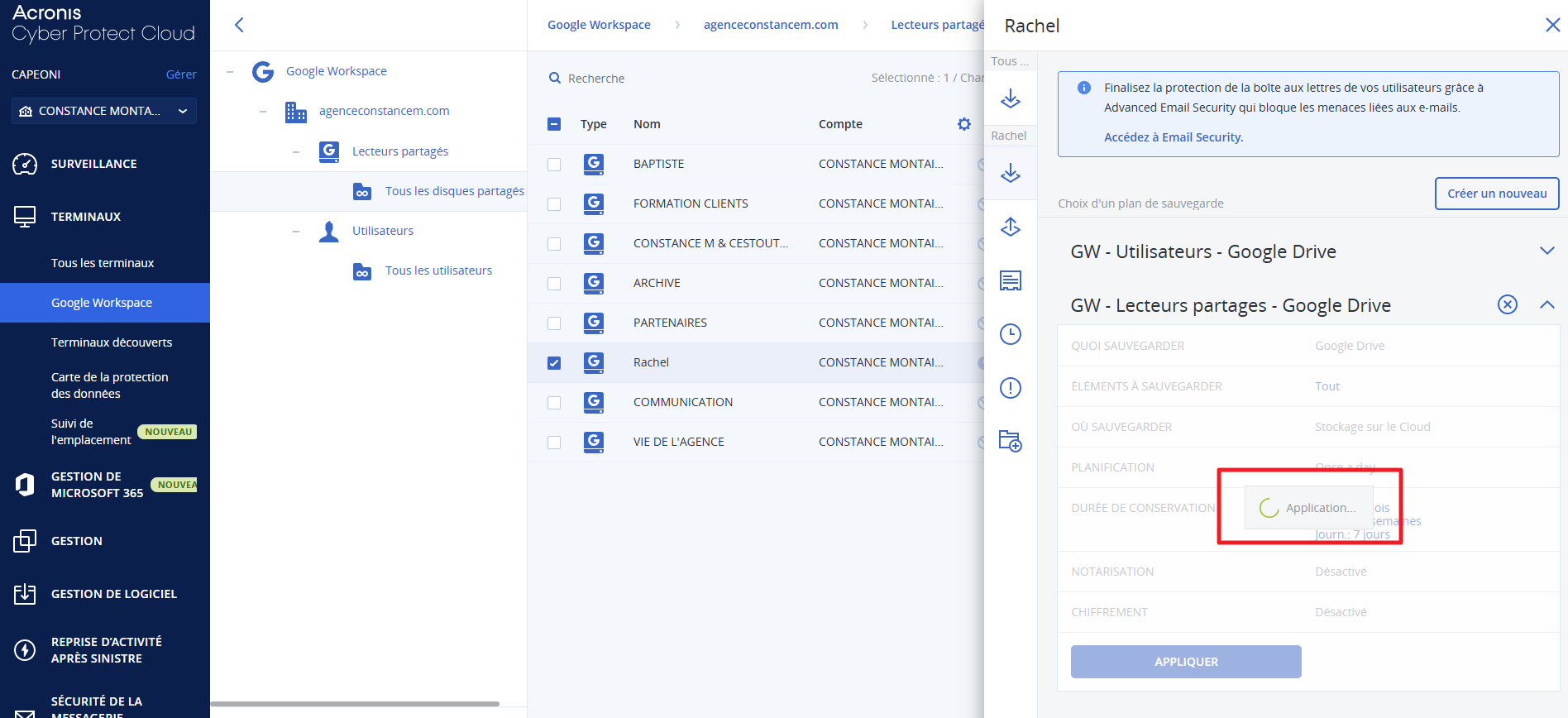Open Suivi de l'emplacement menu item
The width and height of the screenshot is (1568, 718).
91,432
